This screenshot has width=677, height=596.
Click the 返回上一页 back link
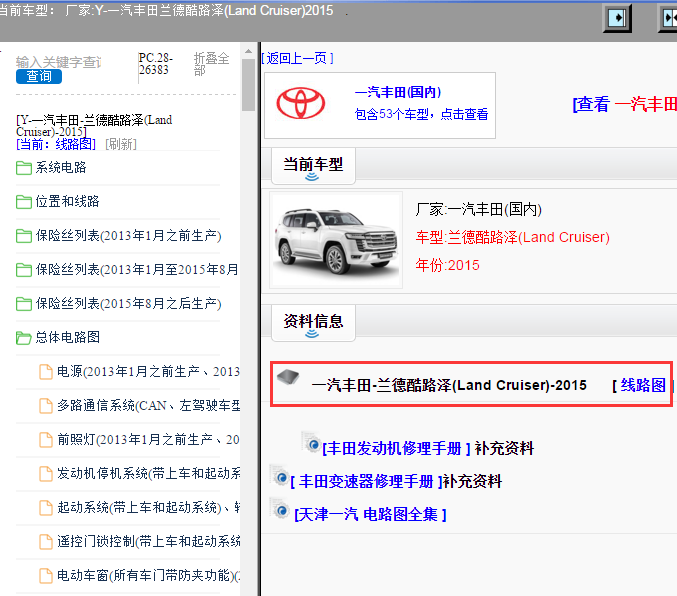tap(298, 58)
